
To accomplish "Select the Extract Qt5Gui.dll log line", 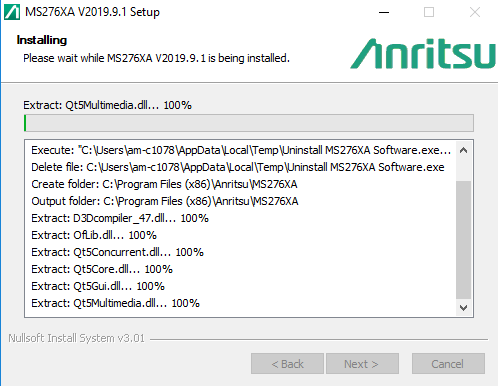I will point(98,286).
